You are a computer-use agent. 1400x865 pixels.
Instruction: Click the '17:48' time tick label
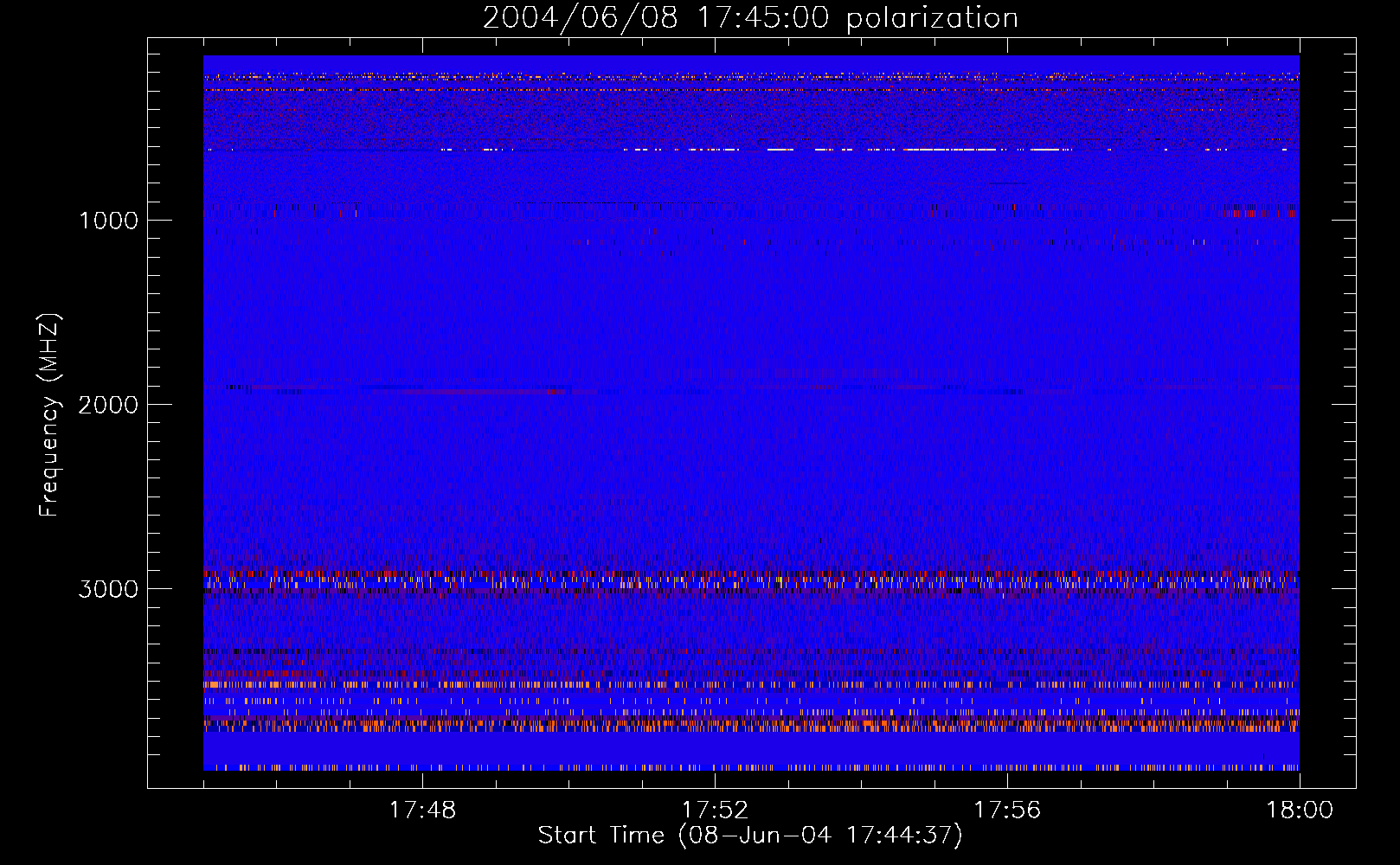coord(422,811)
